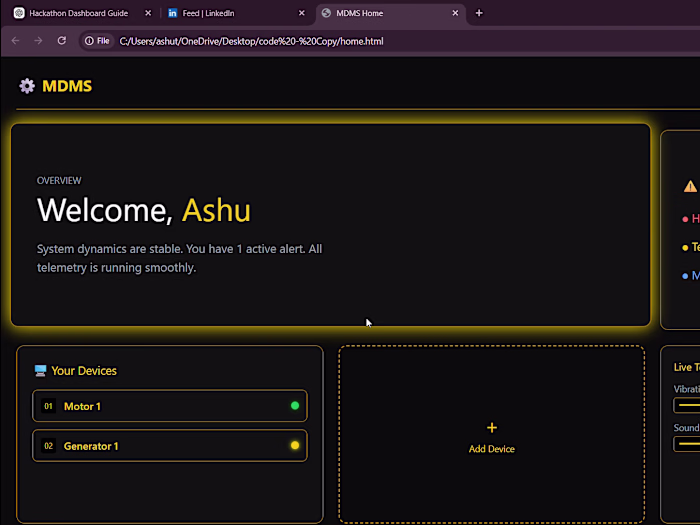Open a new browser tab
This screenshot has height=525, width=700.
(x=479, y=13)
